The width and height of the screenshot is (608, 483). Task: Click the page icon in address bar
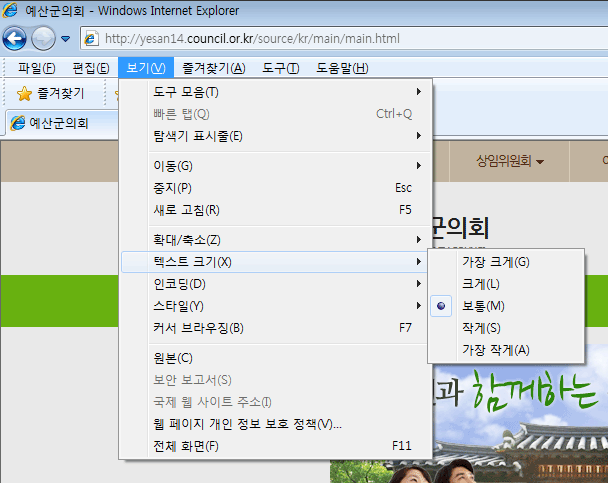coord(93,39)
